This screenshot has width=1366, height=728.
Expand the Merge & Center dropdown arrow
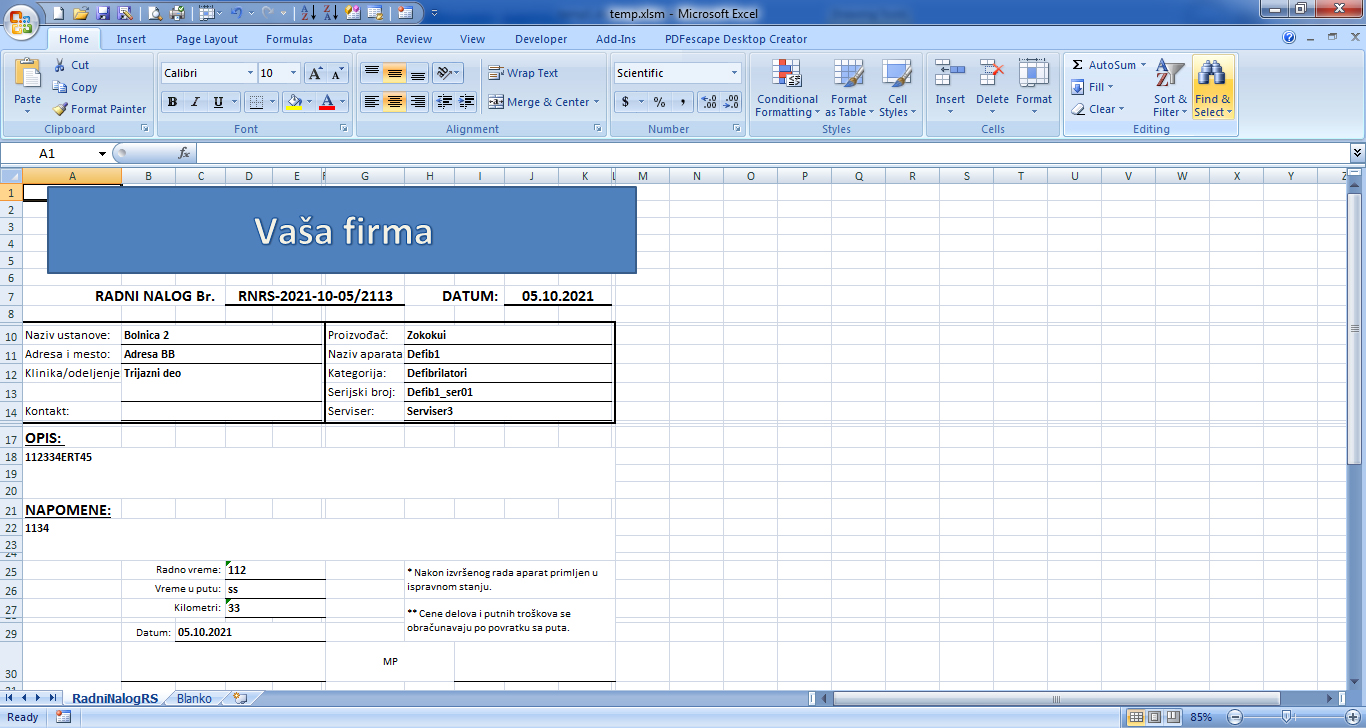pos(597,102)
